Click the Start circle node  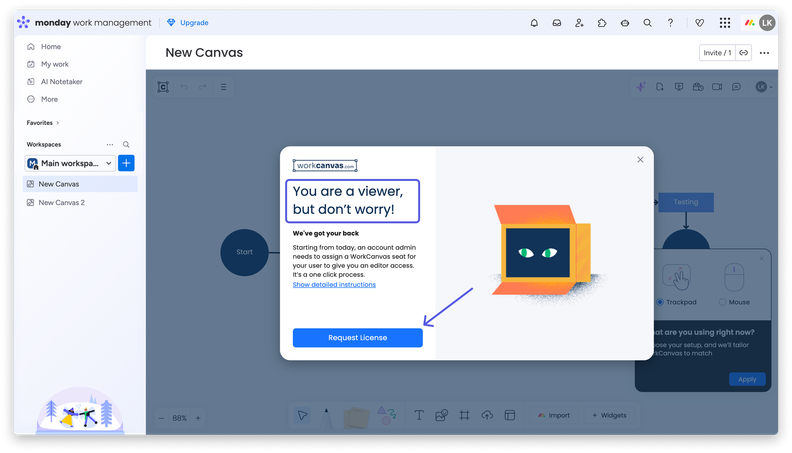244,252
